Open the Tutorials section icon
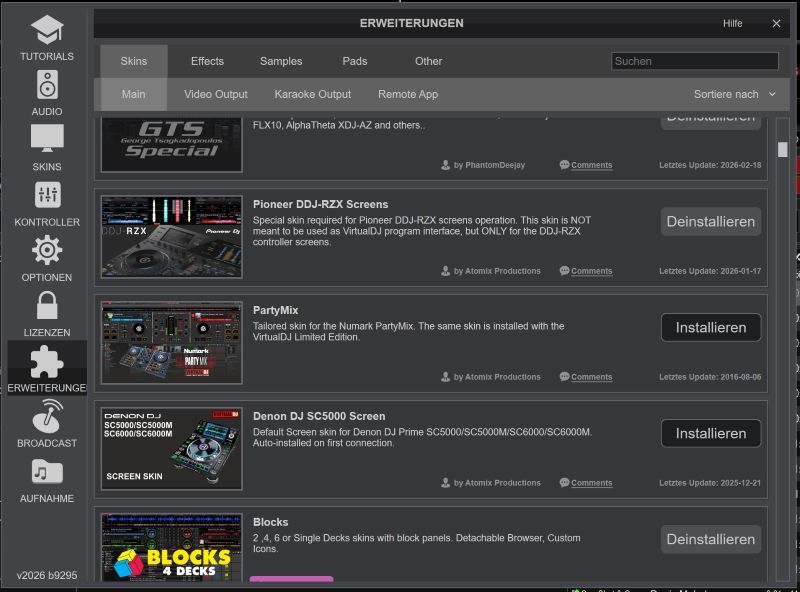The width and height of the screenshot is (800, 592). point(46,30)
